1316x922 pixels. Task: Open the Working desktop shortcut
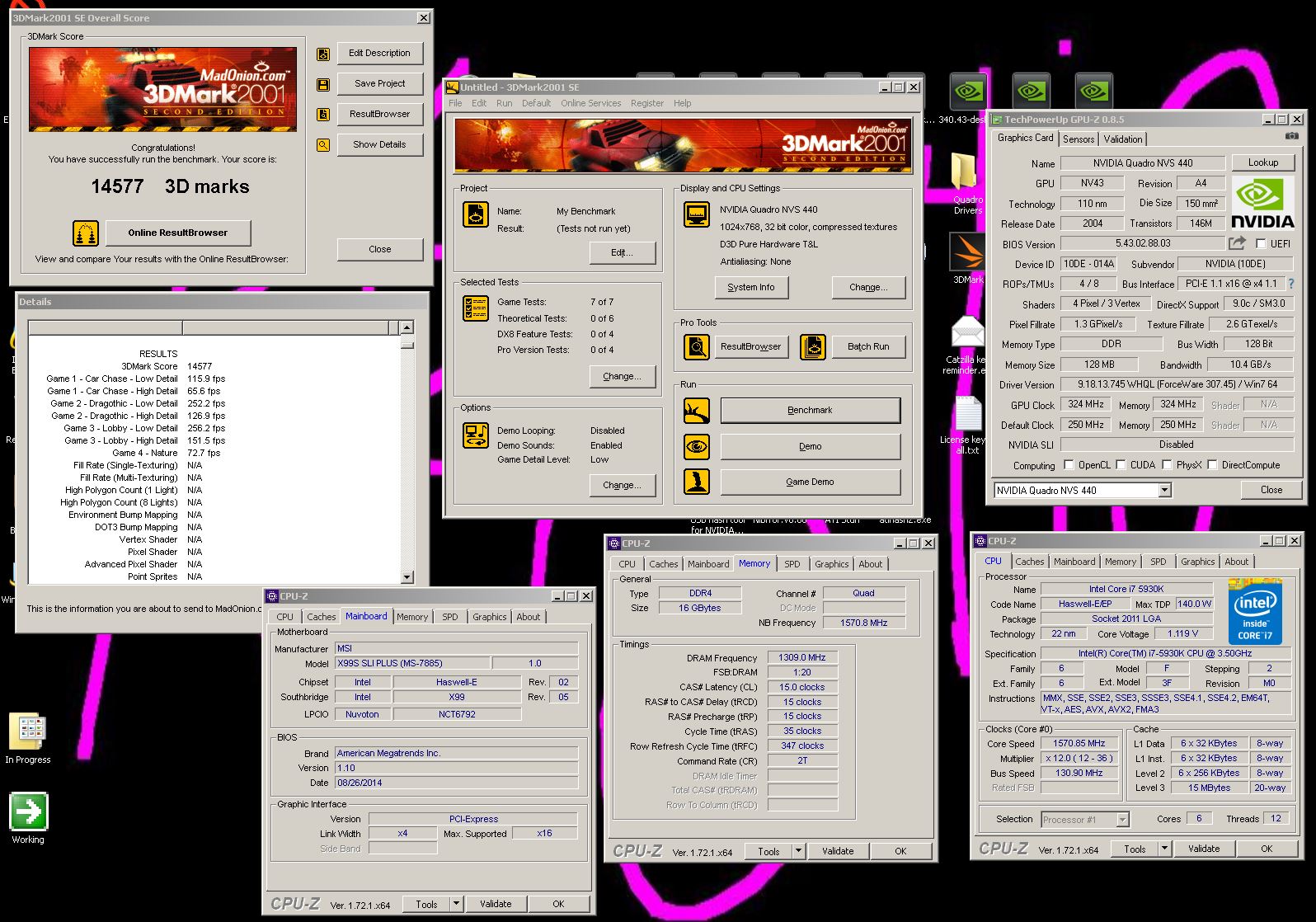pyautogui.click(x=28, y=818)
